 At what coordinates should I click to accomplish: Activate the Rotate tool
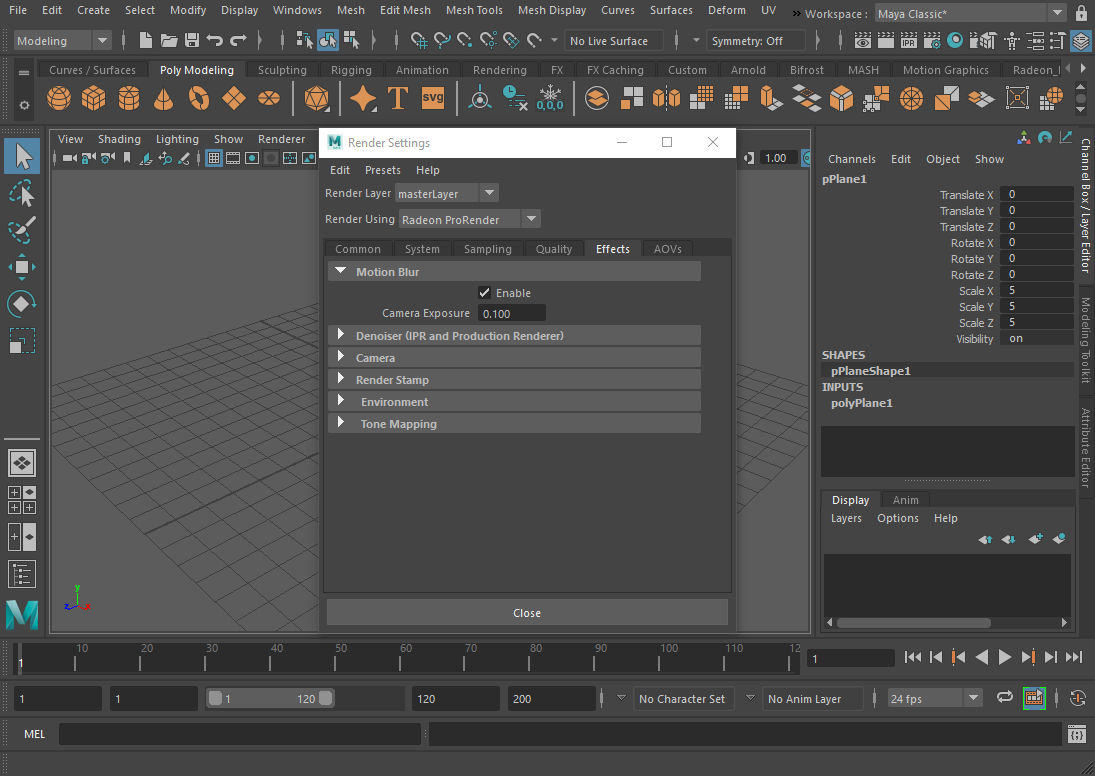pyautogui.click(x=22, y=303)
